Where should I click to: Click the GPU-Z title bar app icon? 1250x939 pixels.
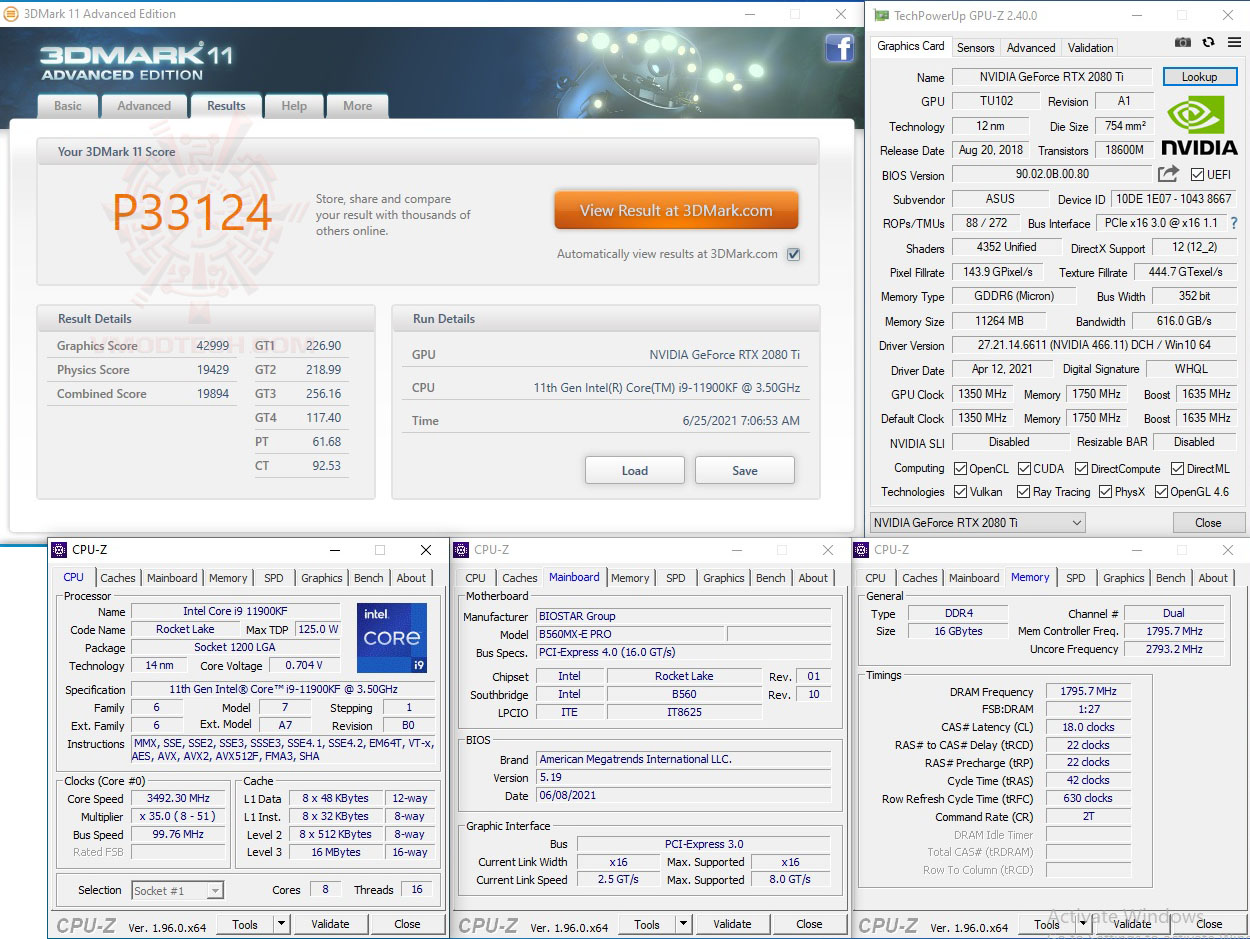880,15
